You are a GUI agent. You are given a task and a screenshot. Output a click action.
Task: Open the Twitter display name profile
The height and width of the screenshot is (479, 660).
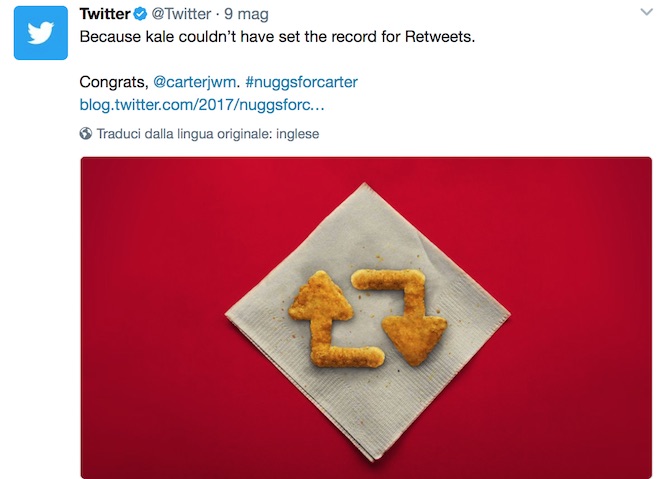point(104,13)
